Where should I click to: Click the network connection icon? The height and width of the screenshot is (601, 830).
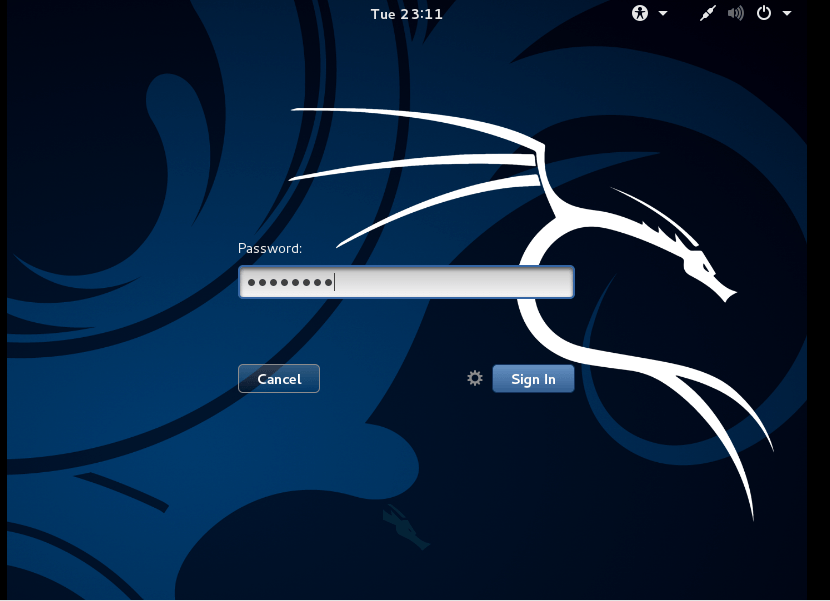[x=708, y=13]
